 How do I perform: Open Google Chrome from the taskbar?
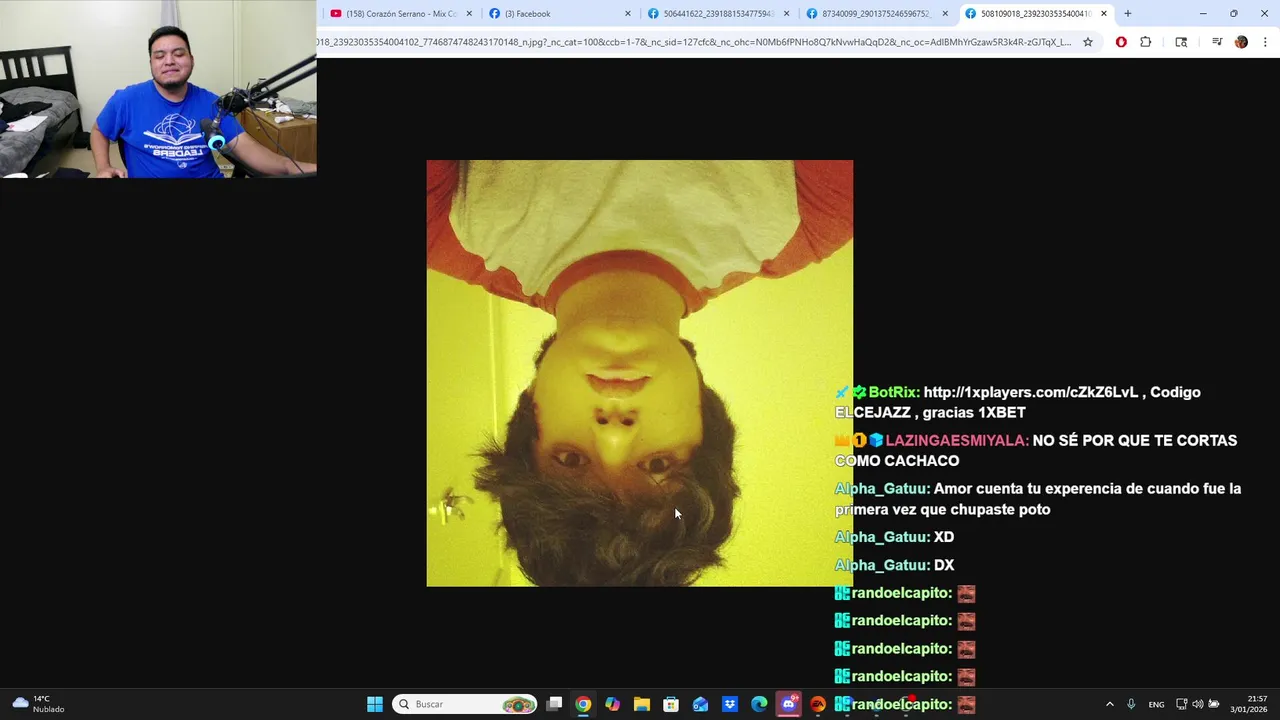[x=583, y=704]
